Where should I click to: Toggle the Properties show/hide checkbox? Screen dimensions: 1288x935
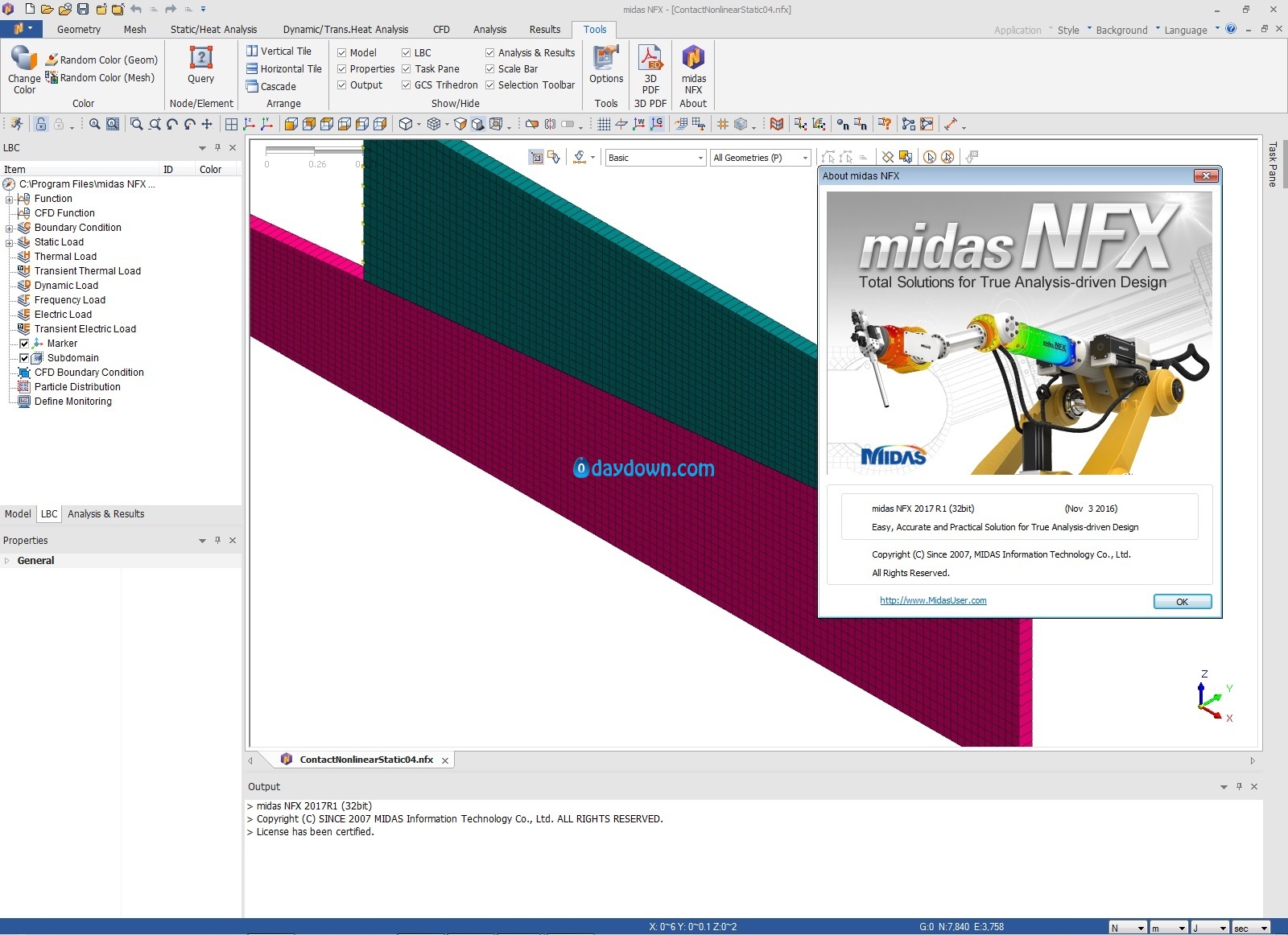[x=342, y=68]
